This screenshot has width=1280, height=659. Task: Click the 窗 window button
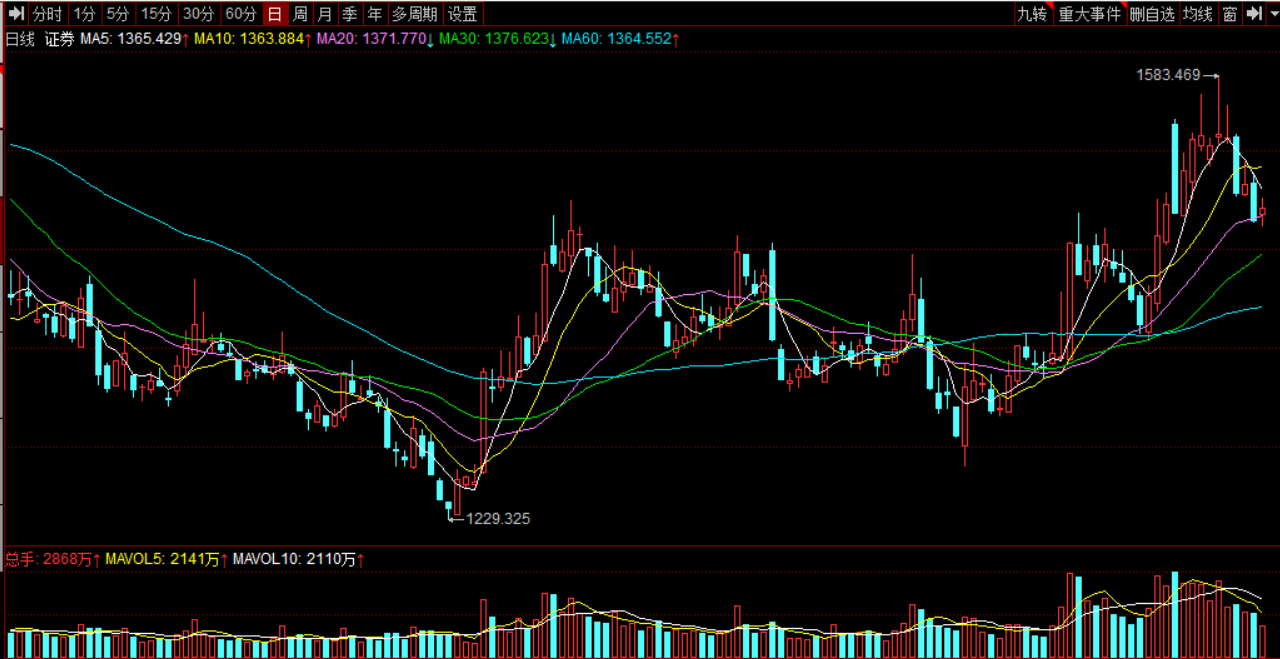(1229, 14)
